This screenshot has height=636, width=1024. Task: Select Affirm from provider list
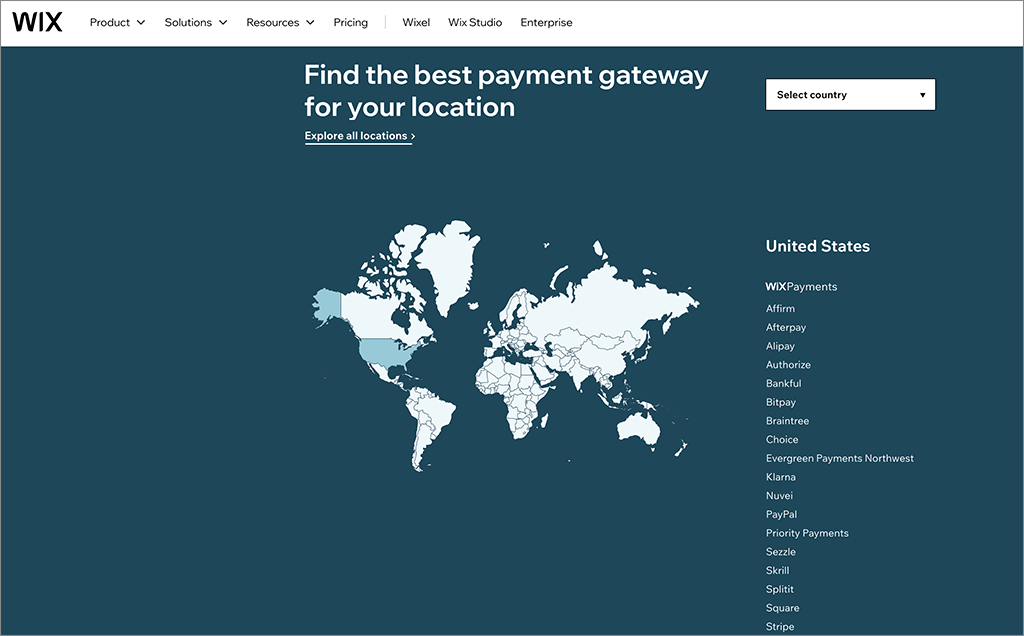tap(780, 308)
